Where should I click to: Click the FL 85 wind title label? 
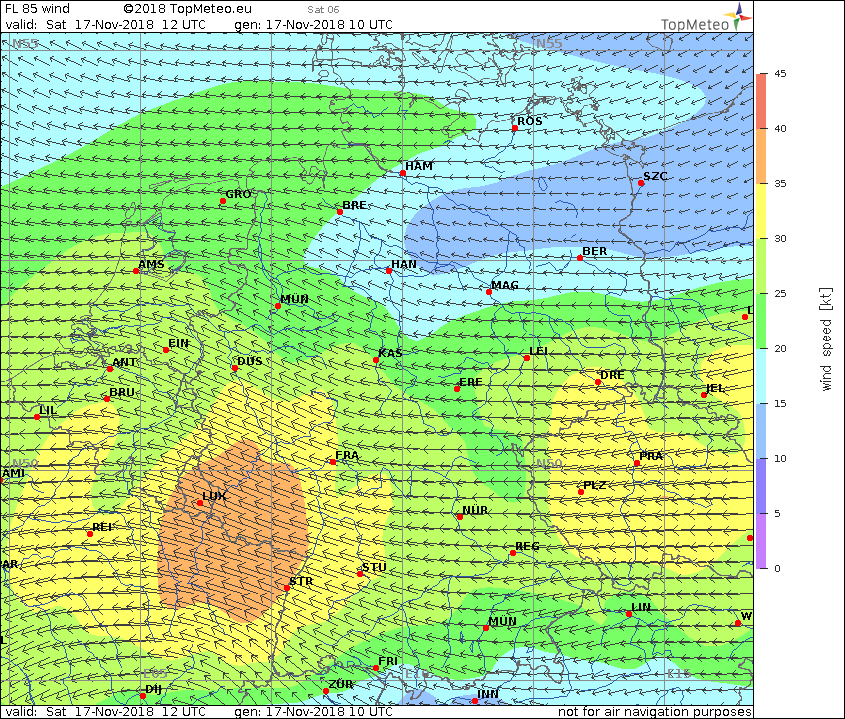point(37,8)
